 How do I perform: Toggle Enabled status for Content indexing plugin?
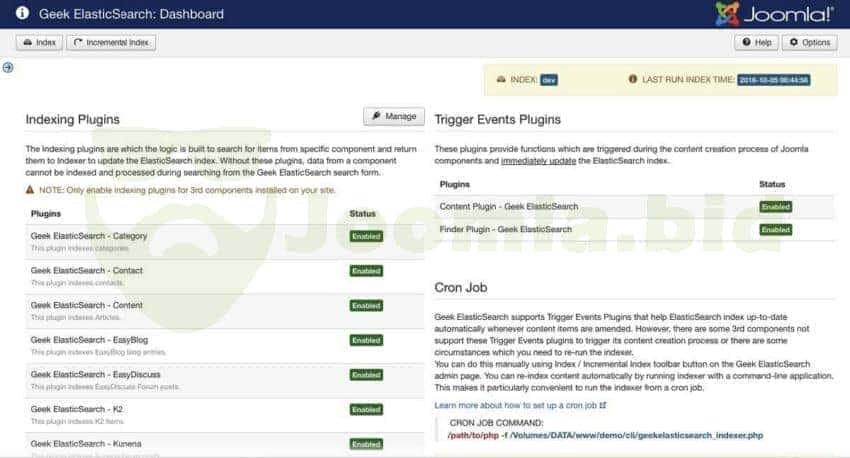pyautogui.click(x=366, y=306)
